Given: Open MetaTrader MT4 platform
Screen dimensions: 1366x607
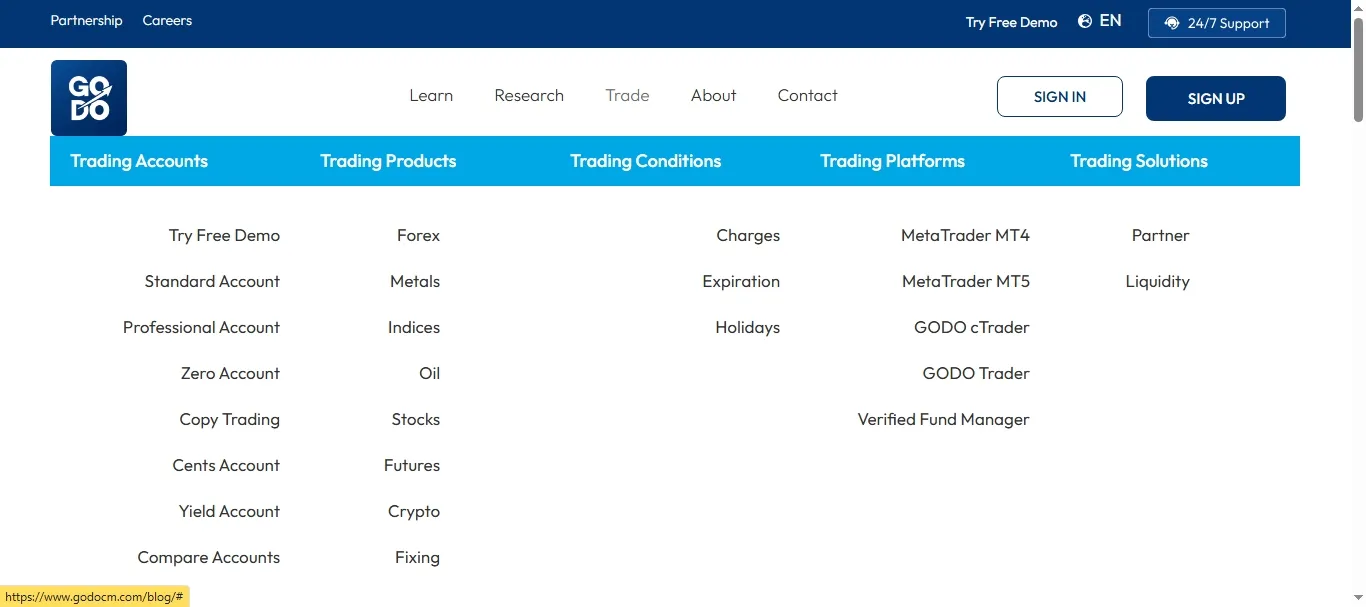Looking at the screenshot, I should (x=965, y=236).
